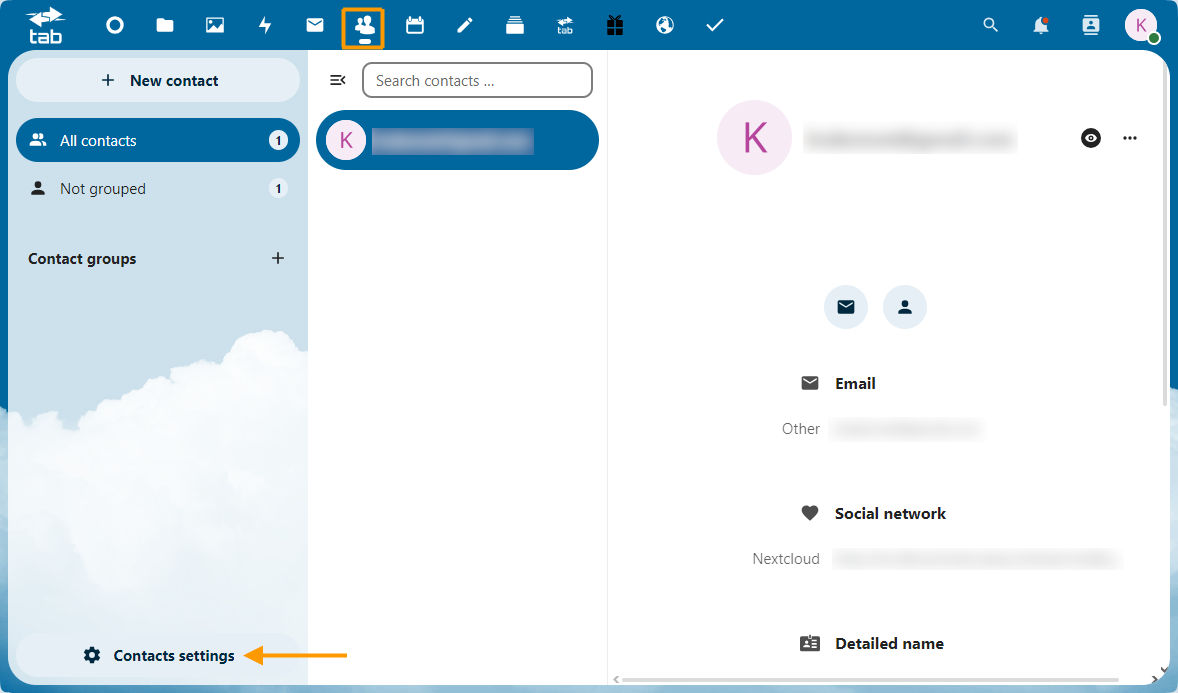1178x693 pixels.
Task: Open the notifications bell
Action: [1041, 26]
